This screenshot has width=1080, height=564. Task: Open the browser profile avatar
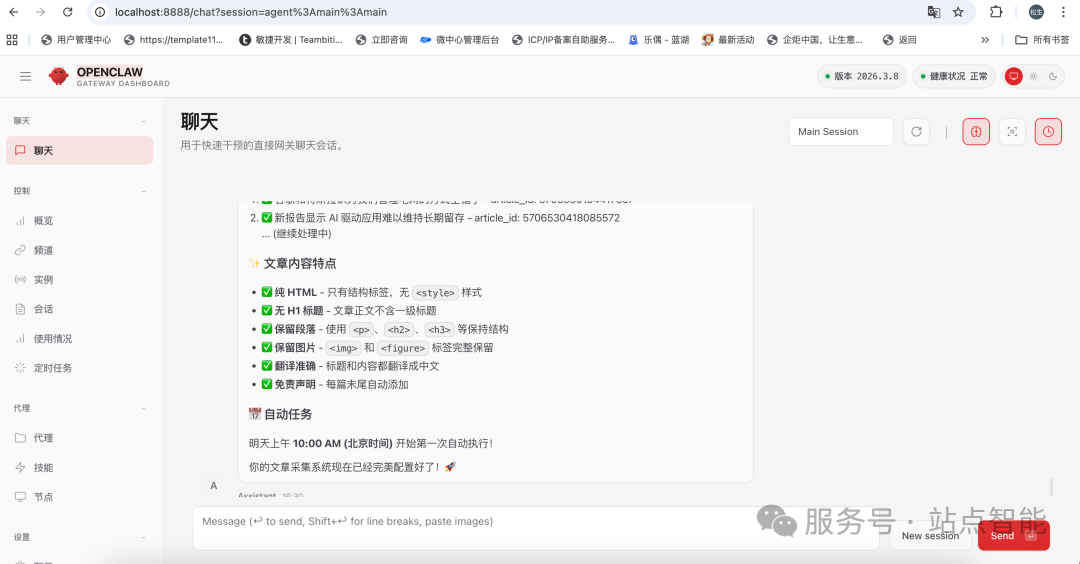tap(1036, 12)
